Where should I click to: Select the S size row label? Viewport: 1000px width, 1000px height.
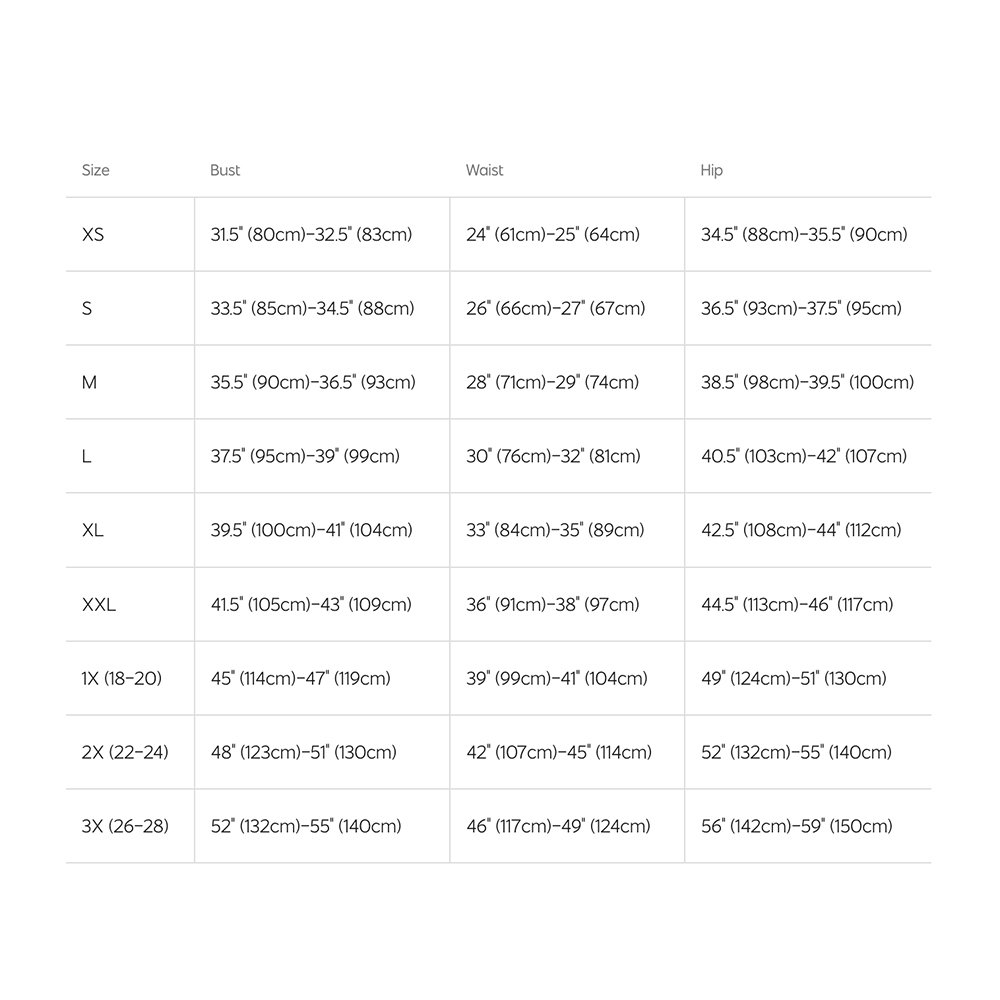[87, 309]
